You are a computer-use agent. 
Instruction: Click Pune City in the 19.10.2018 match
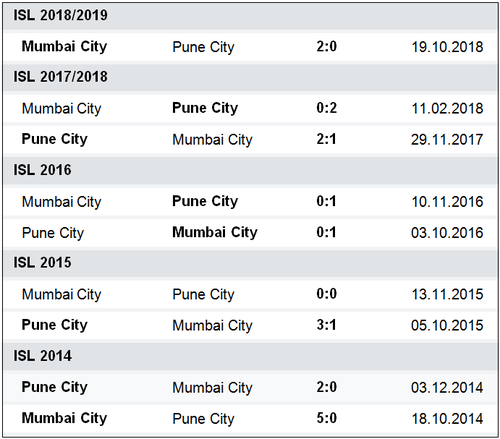tap(203, 47)
